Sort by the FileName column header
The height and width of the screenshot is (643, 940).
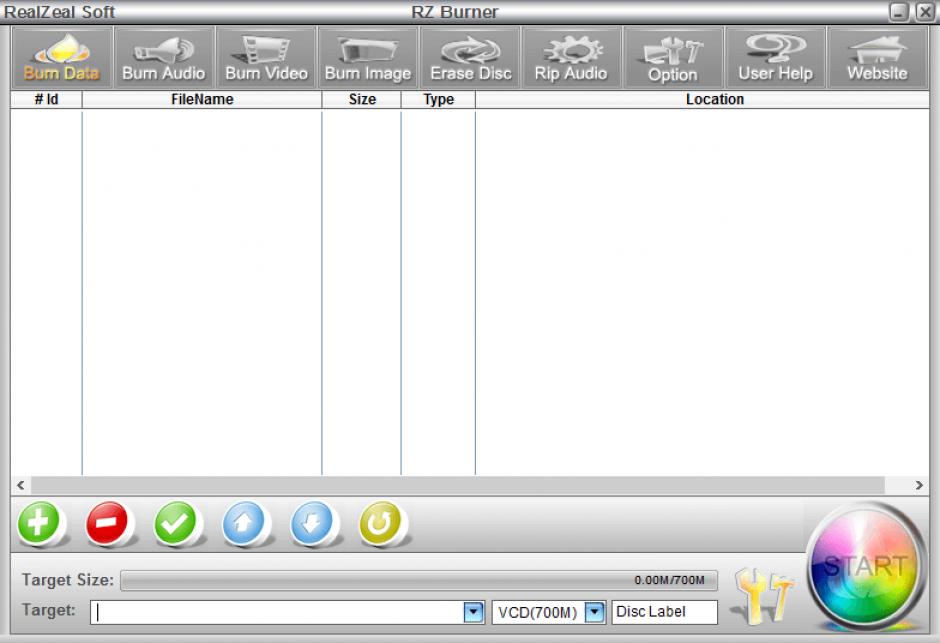[202, 99]
